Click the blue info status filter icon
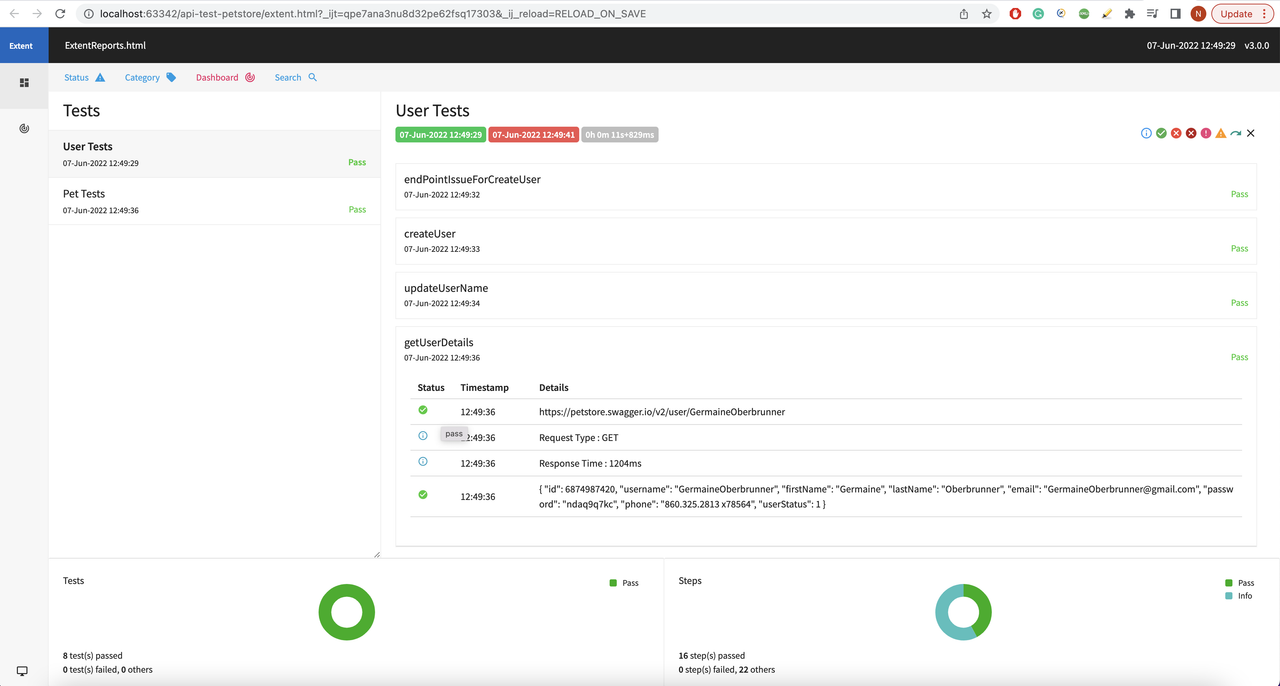This screenshot has width=1280, height=686. click(1146, 133)
